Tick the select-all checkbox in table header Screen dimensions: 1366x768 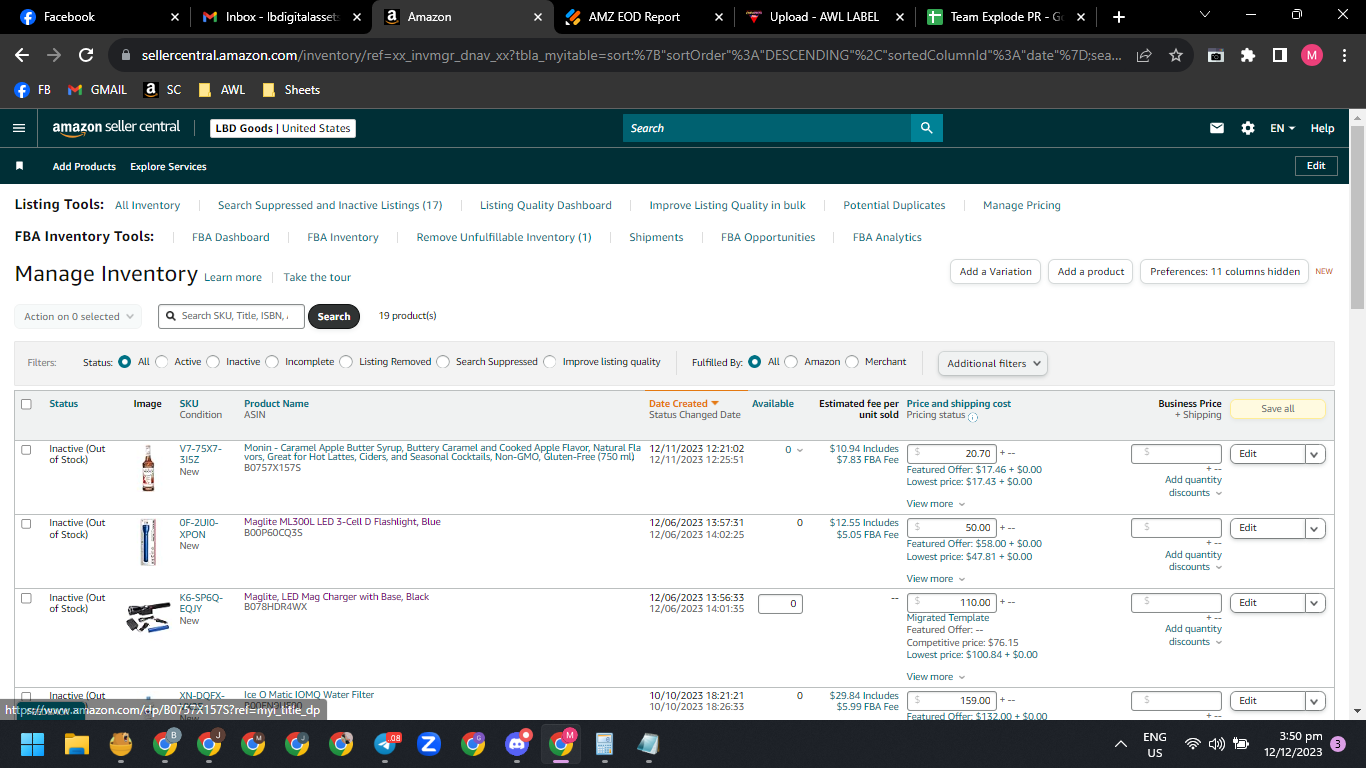click(26, 404)
